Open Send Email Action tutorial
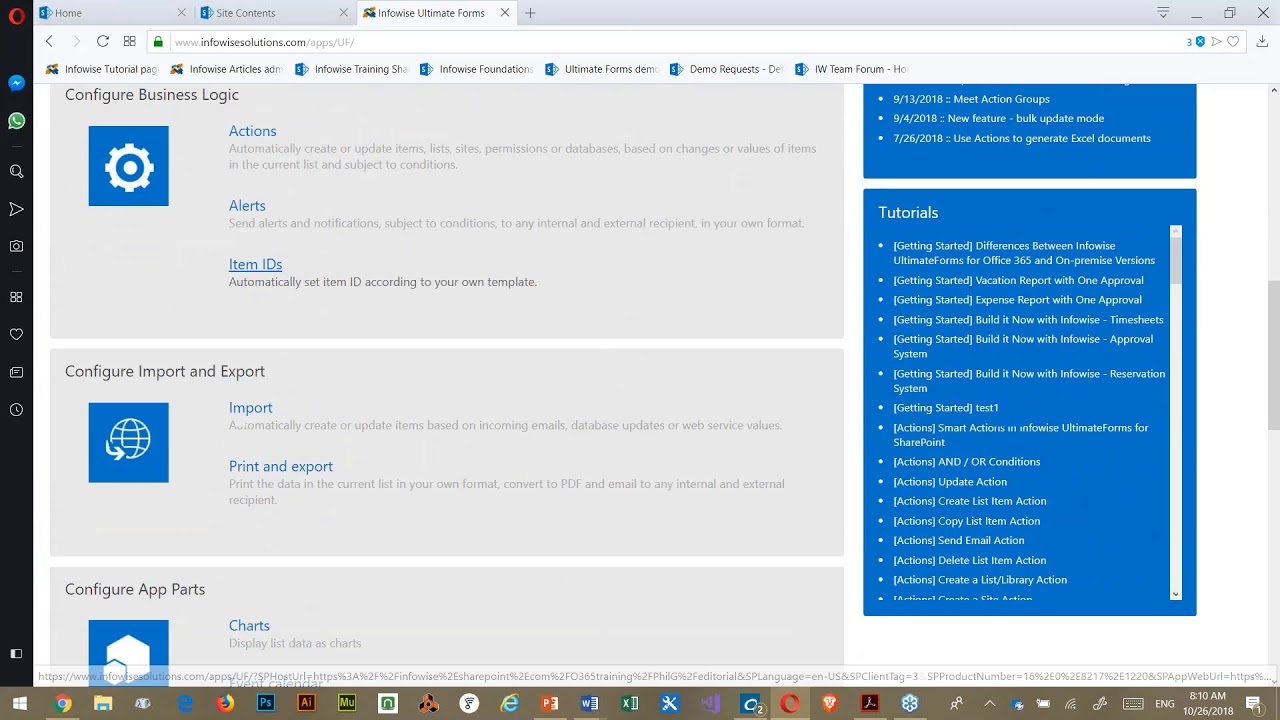Screen dimensions: 1280x720 tap(958, 540)
